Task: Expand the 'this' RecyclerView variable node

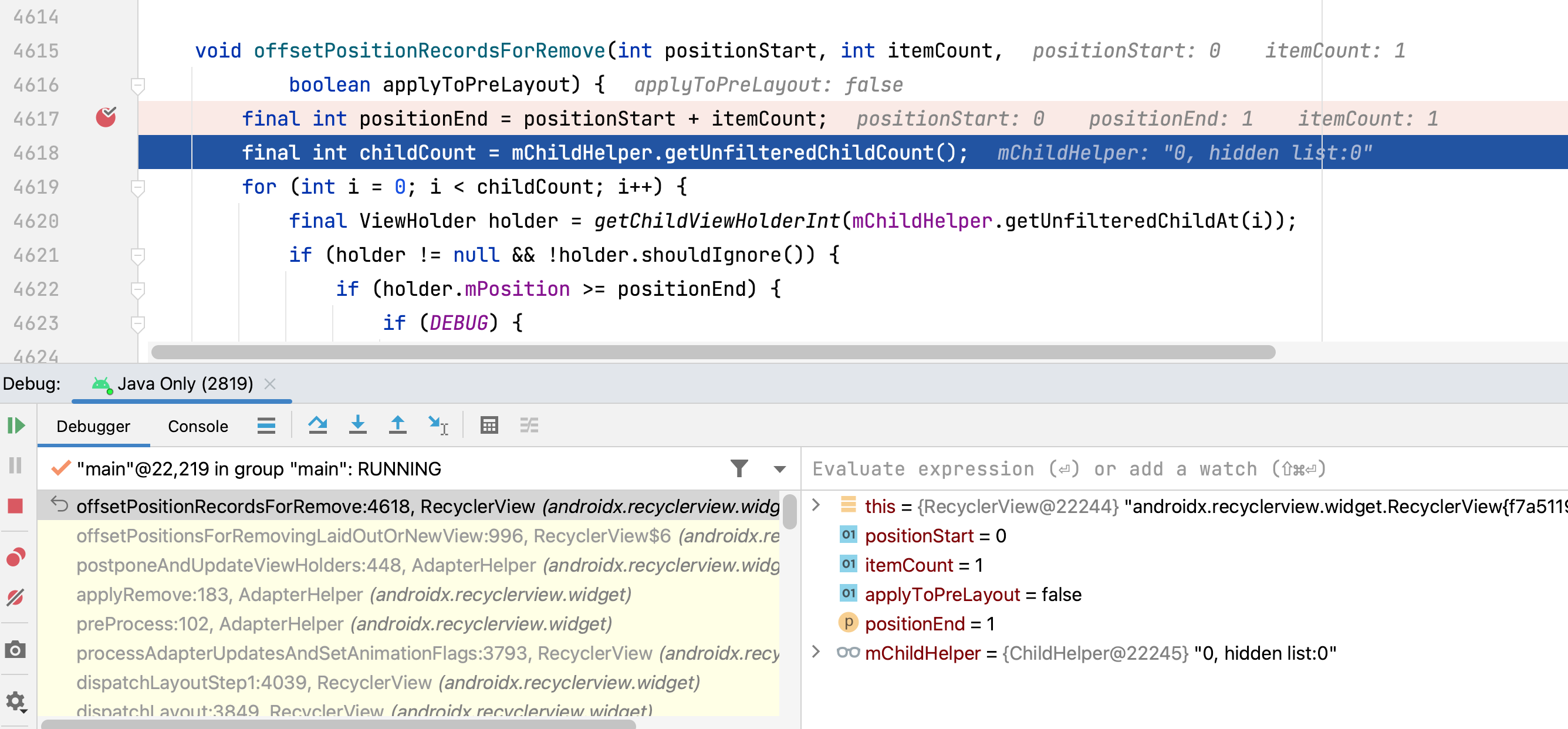Action: coord(816,505)
